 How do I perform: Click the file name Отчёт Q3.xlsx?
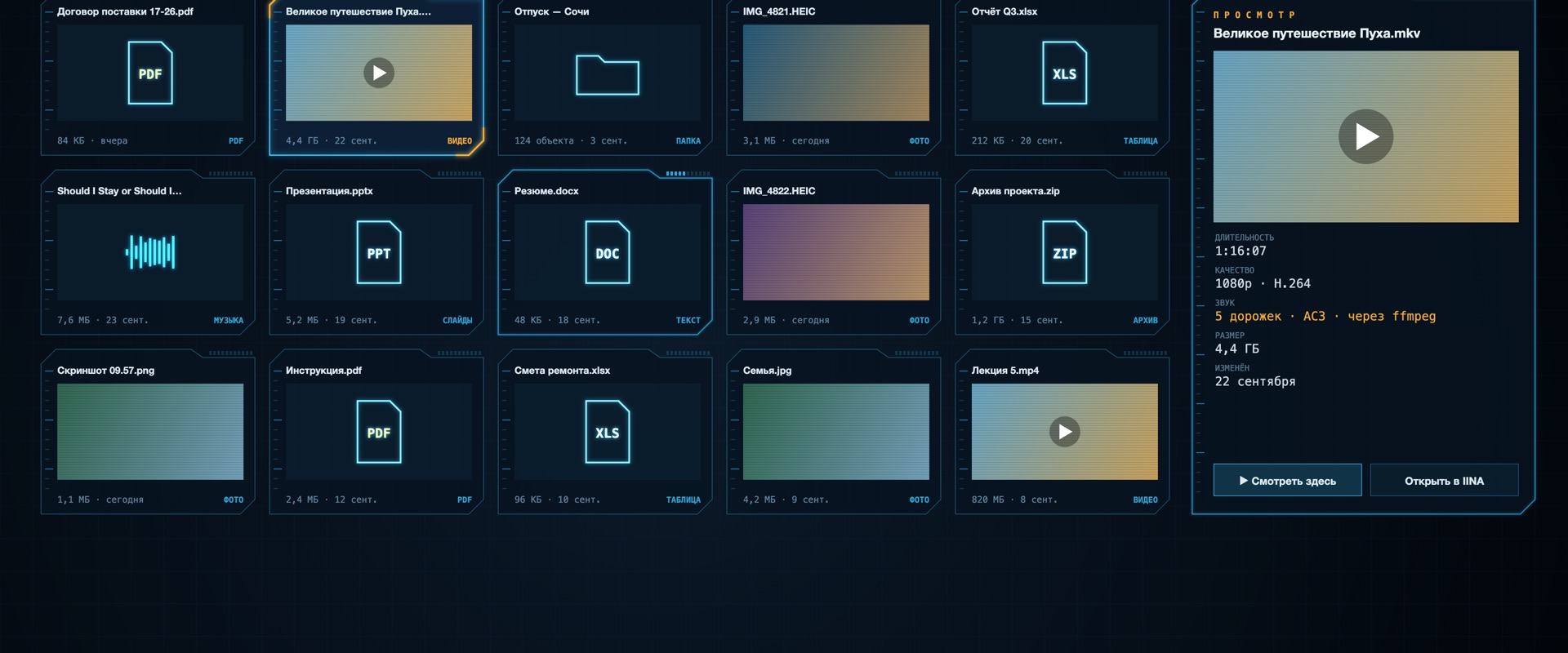pos(1004,11)
